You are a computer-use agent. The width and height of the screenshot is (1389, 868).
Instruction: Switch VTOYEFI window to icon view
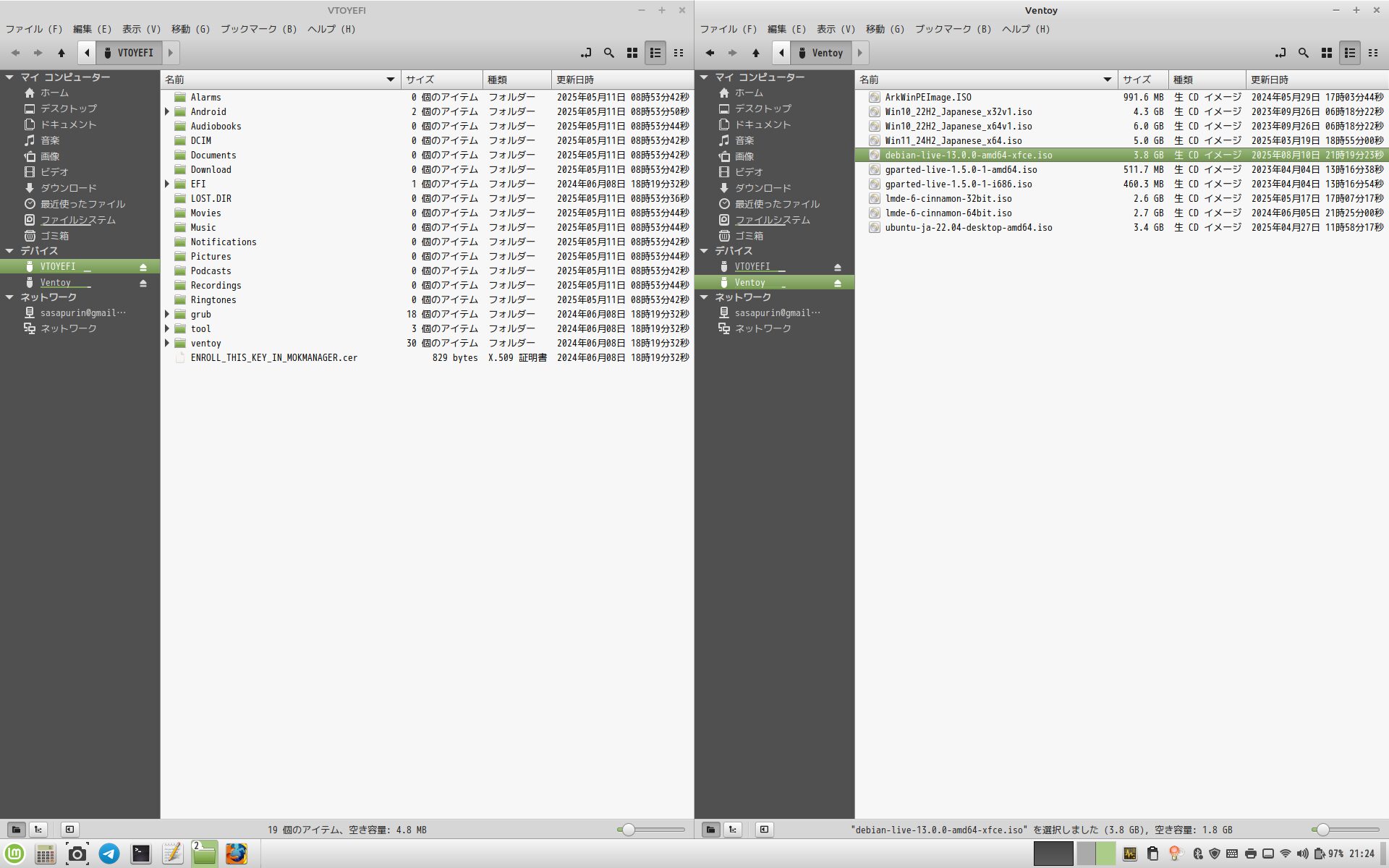(x=632, y=53)
